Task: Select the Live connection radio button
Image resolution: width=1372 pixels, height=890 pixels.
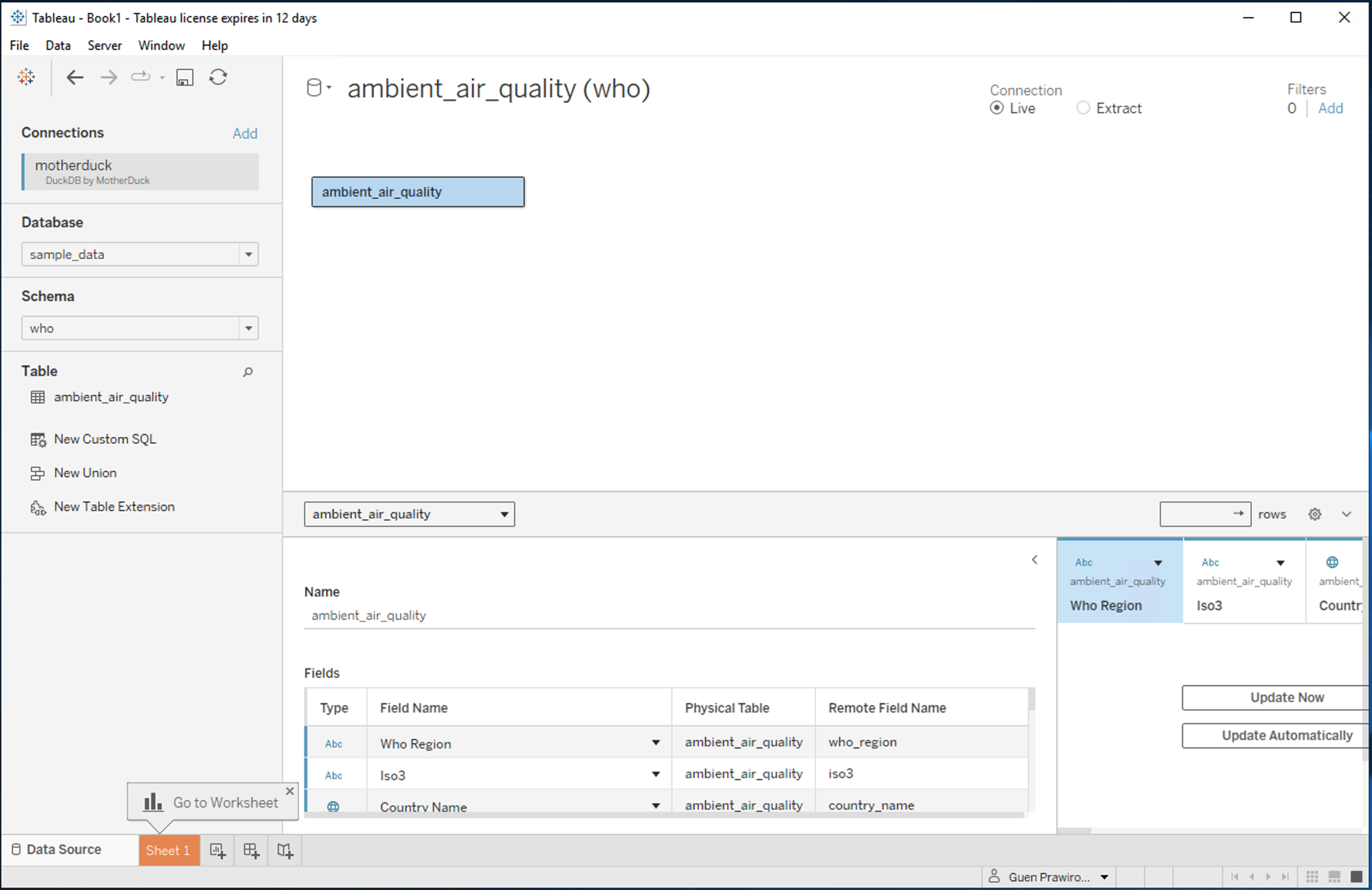Action: click(997, 108)
